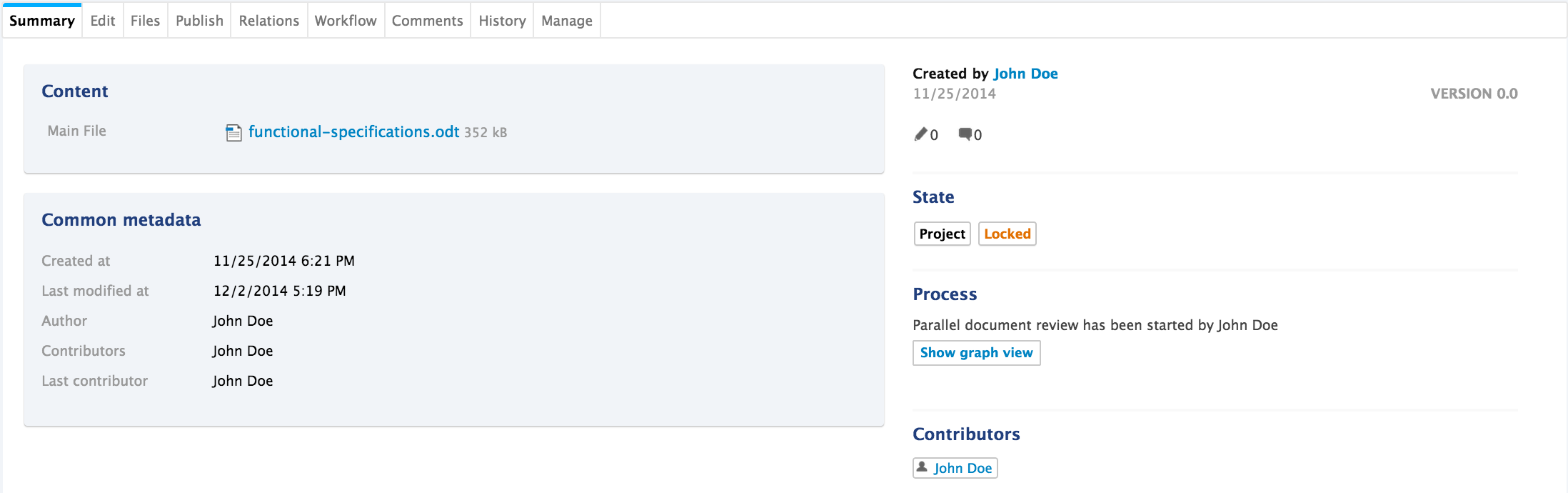
Task: Click the Show graph view button
Action: click(976, 353)
